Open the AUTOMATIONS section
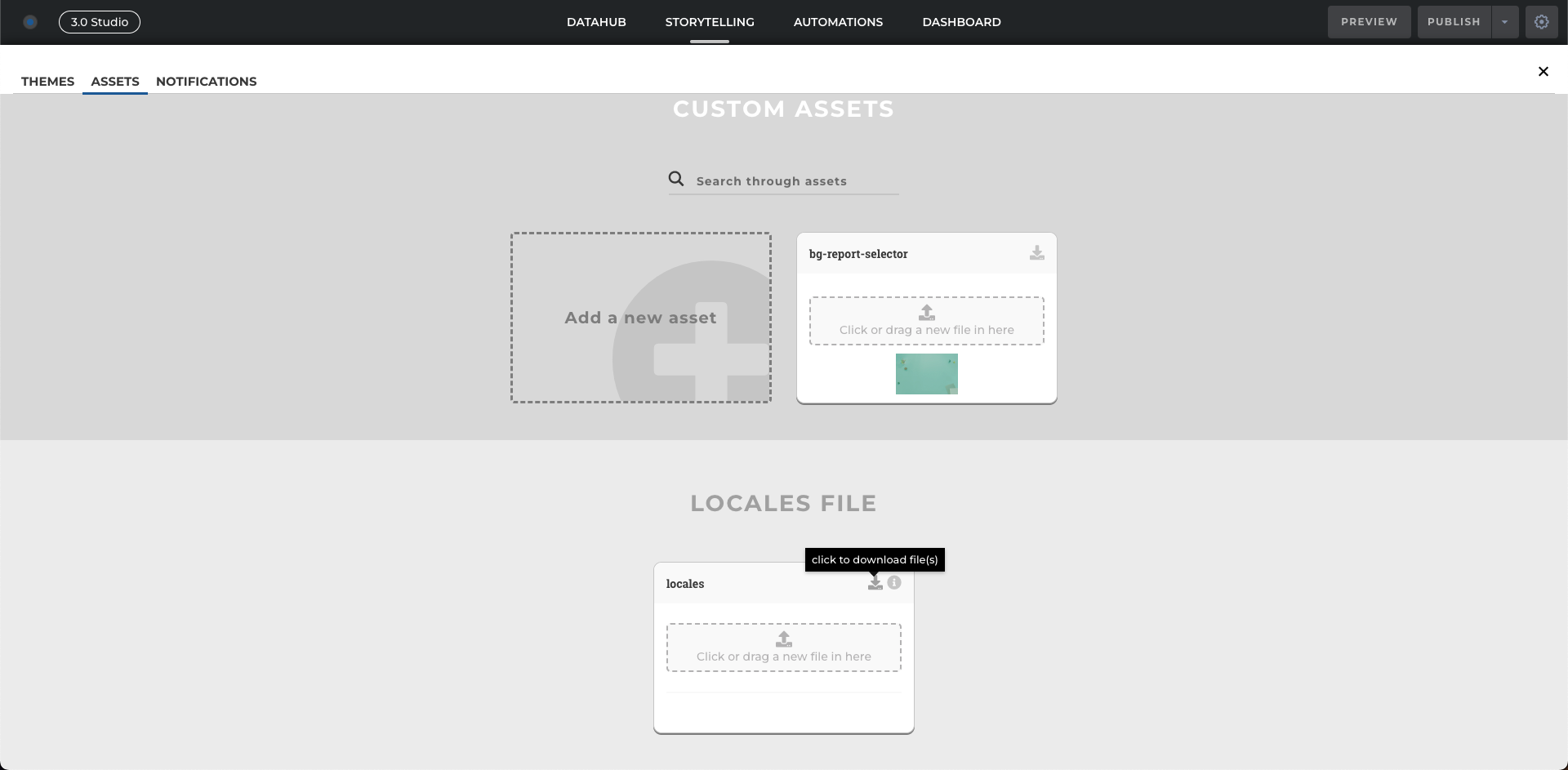The image size is (1568, 770). (x=838, y=22)
